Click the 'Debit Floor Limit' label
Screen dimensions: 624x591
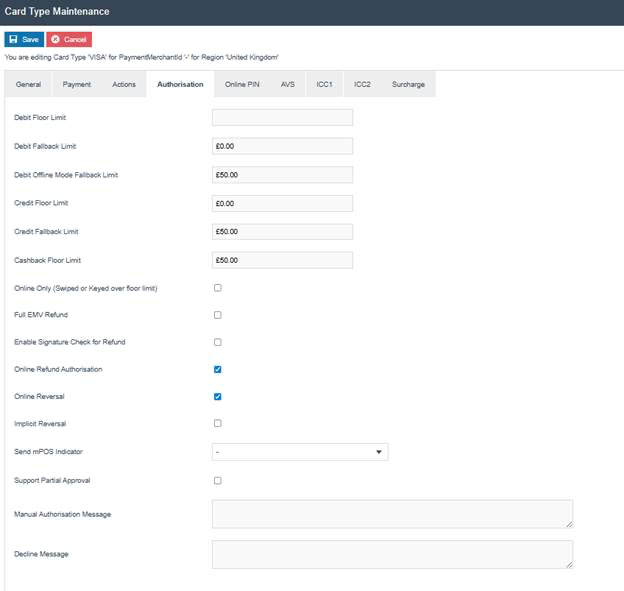click(x=40, y=117)
